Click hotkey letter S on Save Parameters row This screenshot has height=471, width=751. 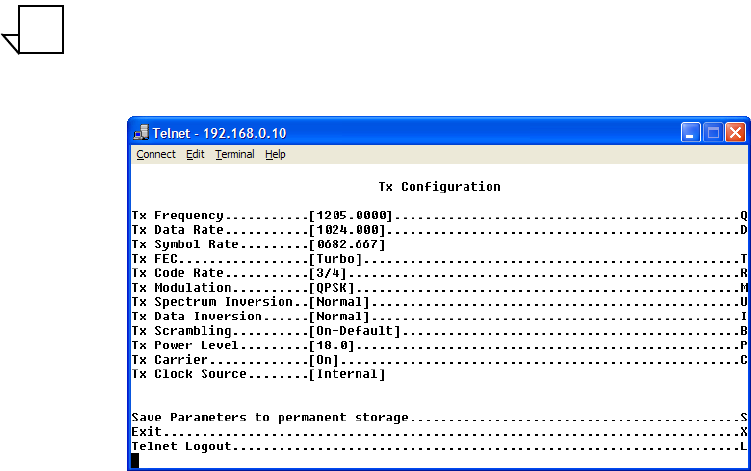(x=744, y=417)
